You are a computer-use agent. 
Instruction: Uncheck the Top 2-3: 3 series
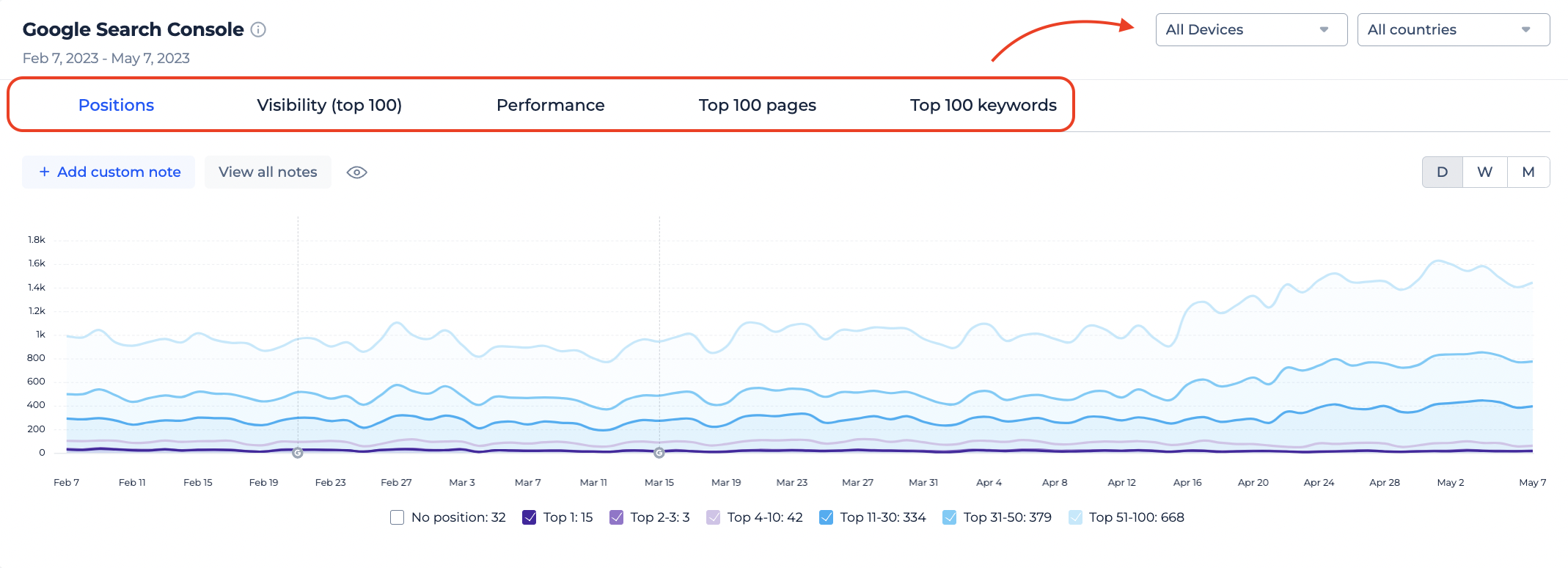(617, 517)
